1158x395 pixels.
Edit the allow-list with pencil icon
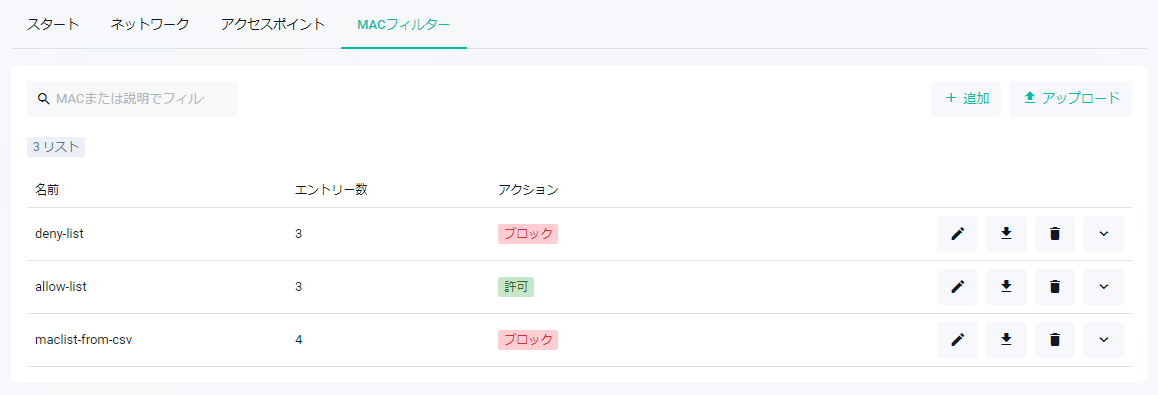tap(957, 287)
